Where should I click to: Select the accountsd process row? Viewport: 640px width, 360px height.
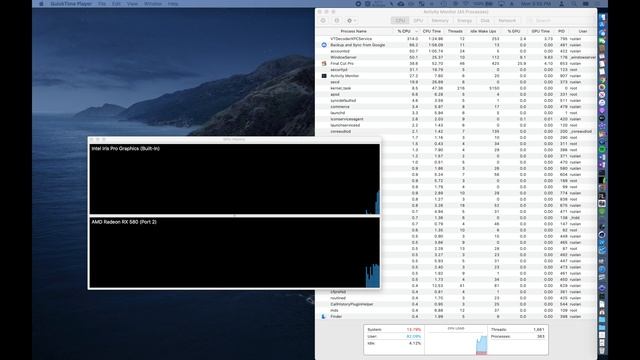pos(456,51)
